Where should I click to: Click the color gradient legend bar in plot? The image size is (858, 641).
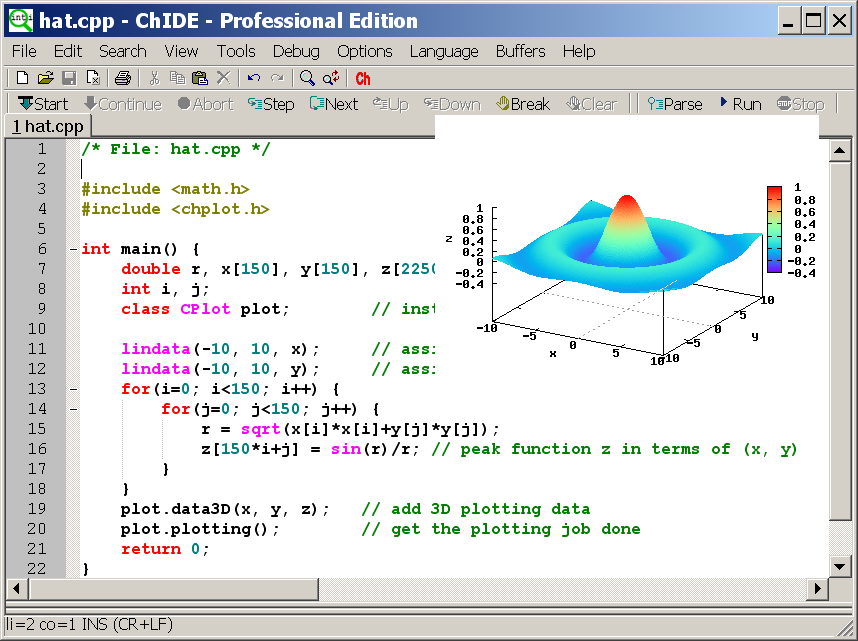click(774, 229)
